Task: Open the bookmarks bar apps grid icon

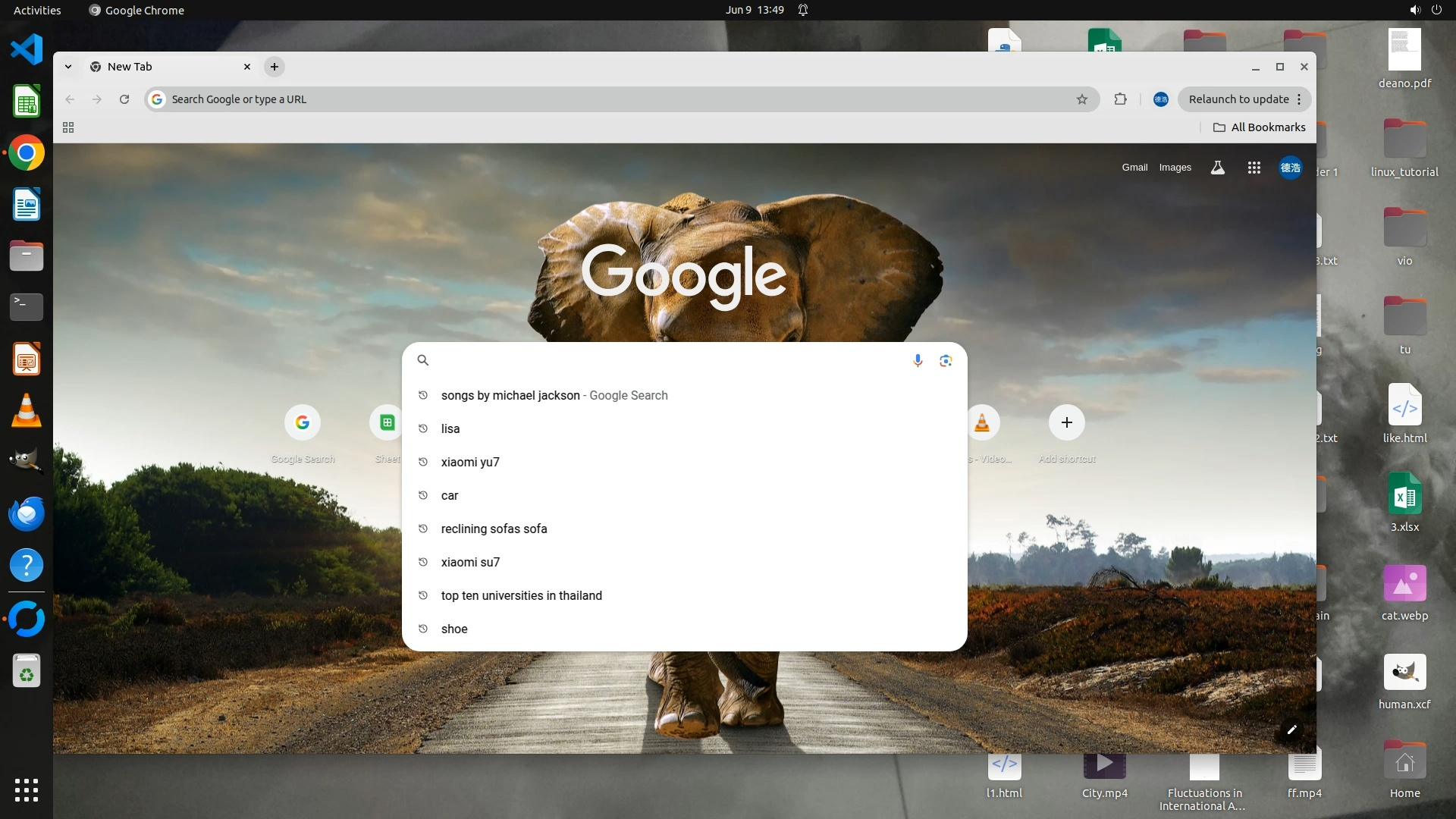Action: [68, 127]
